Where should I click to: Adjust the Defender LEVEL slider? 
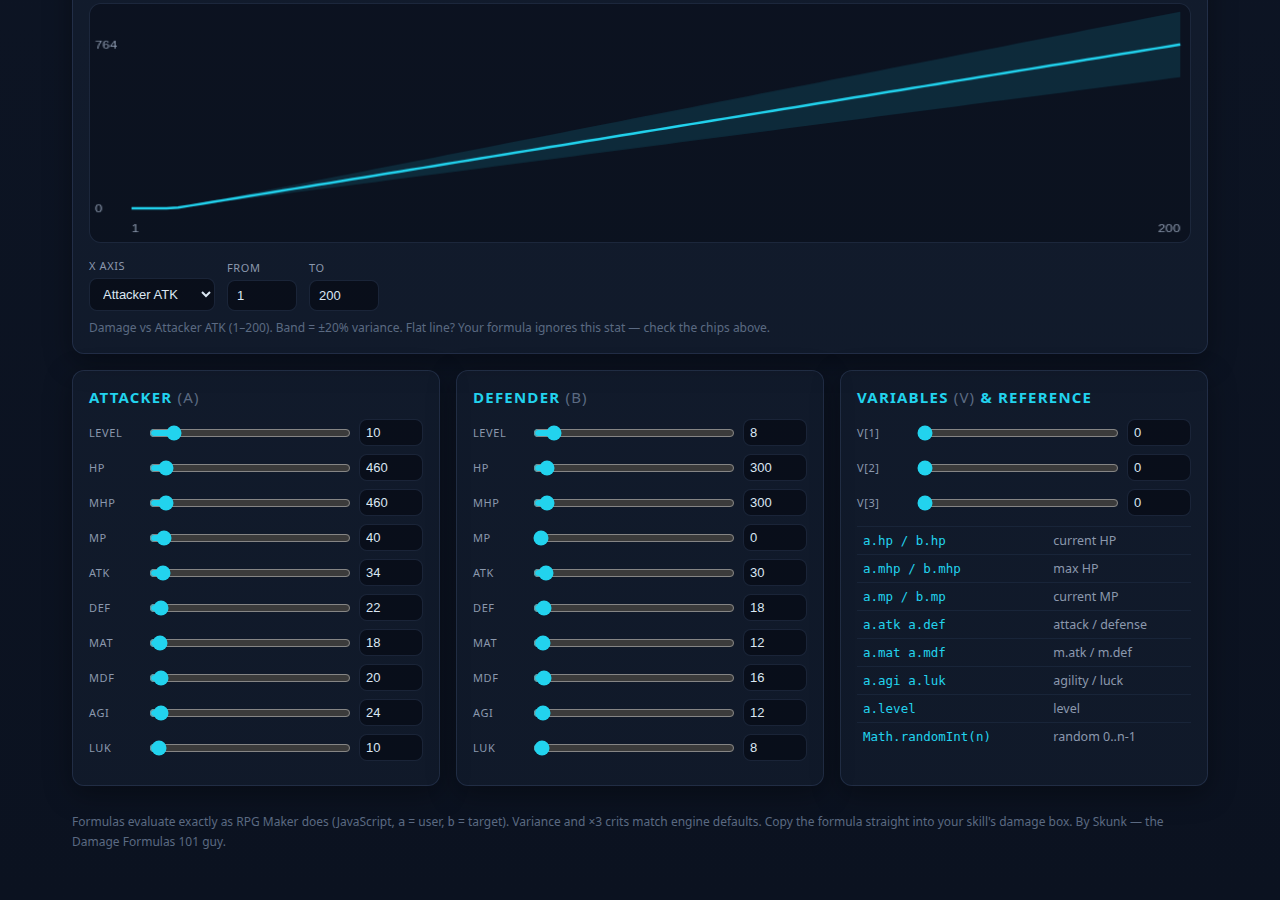[634, 433]
